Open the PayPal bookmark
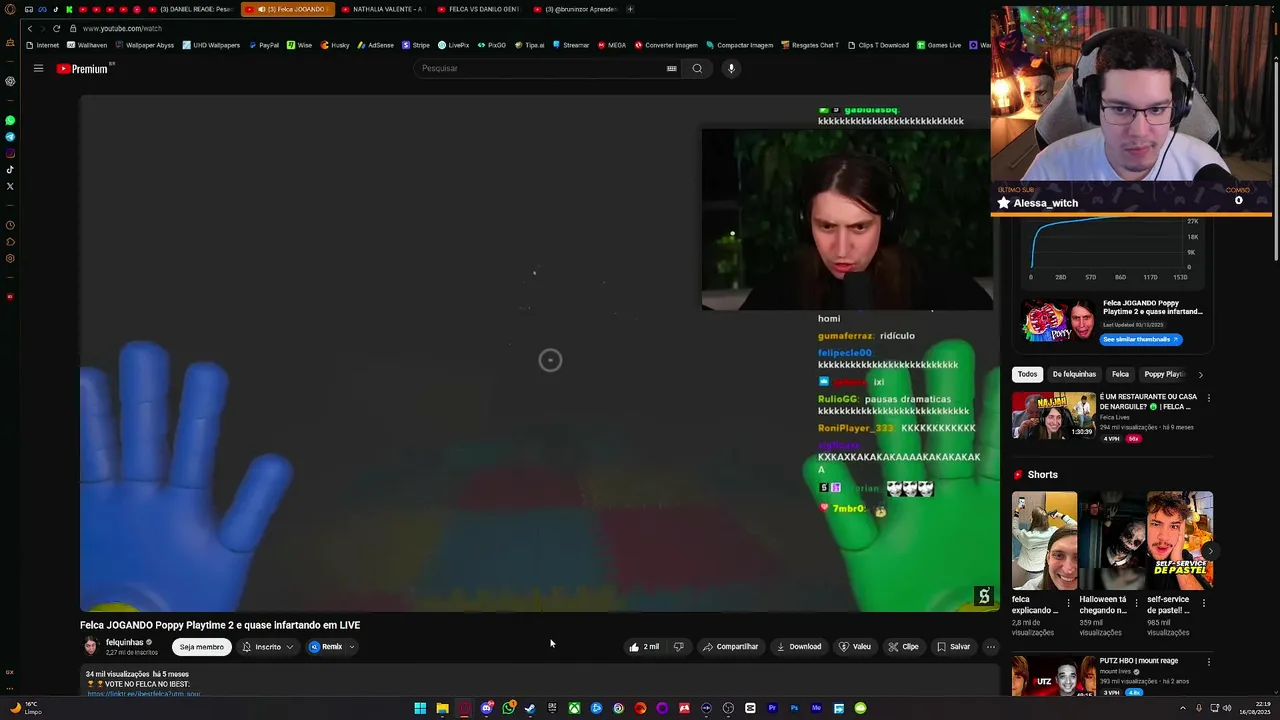Image resolution: width=1280 pixels, height=720 pixels. [x=264, y=45]
